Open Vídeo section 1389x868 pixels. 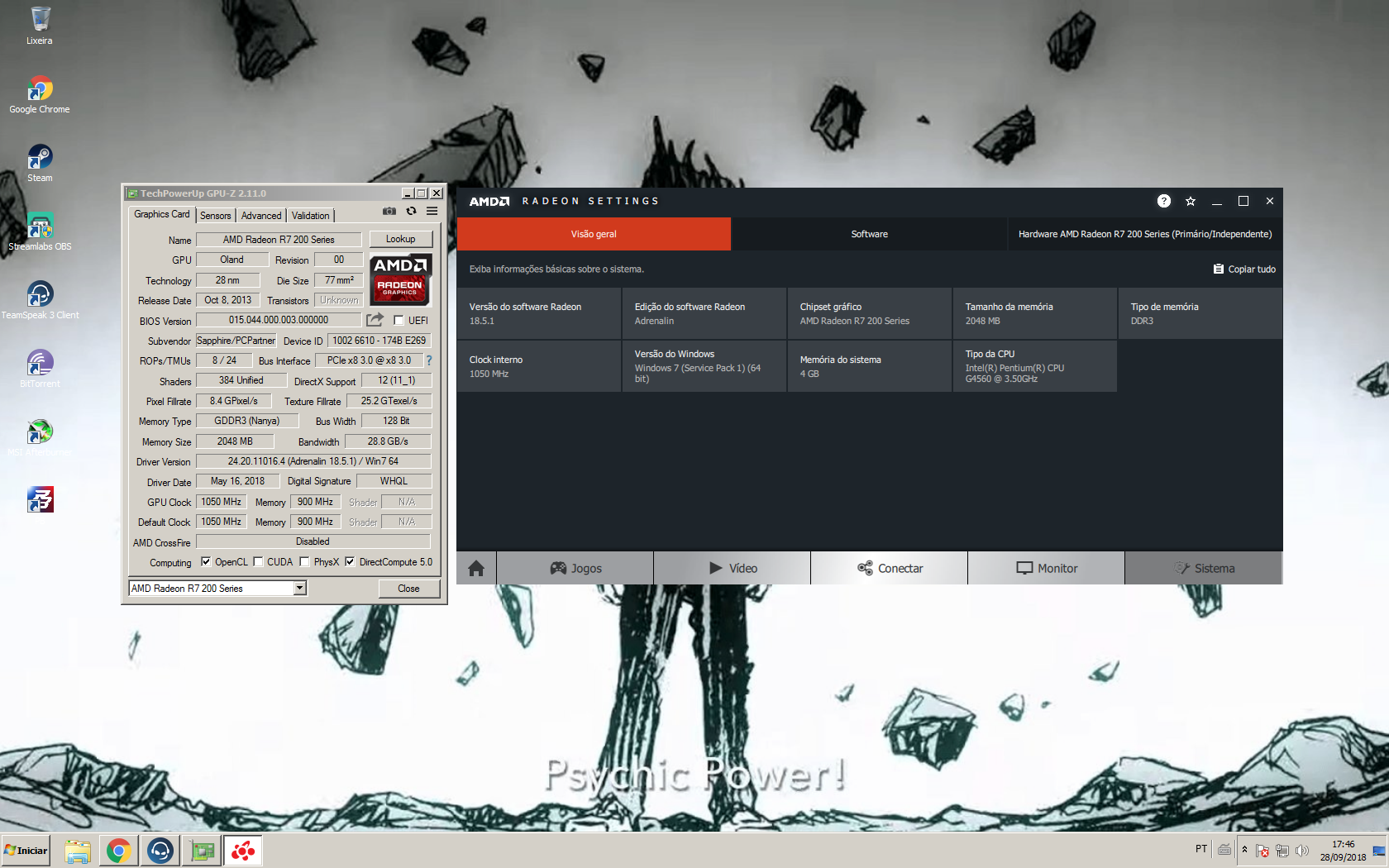pos(733,568)
